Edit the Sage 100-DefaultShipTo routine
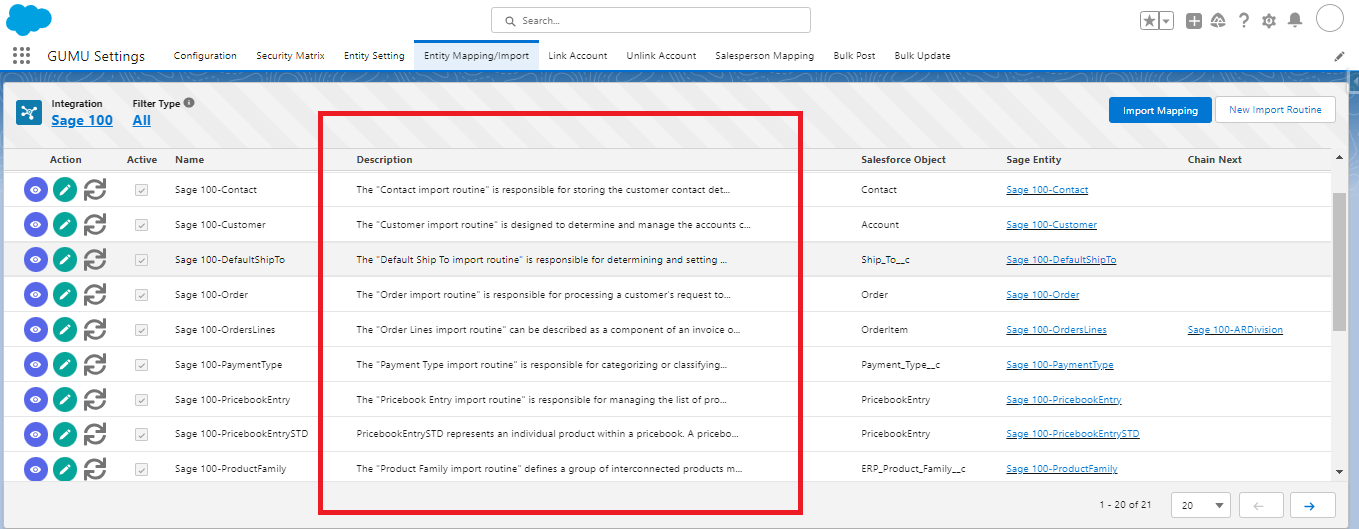The image size is (1359, 529). pos(65,260)
